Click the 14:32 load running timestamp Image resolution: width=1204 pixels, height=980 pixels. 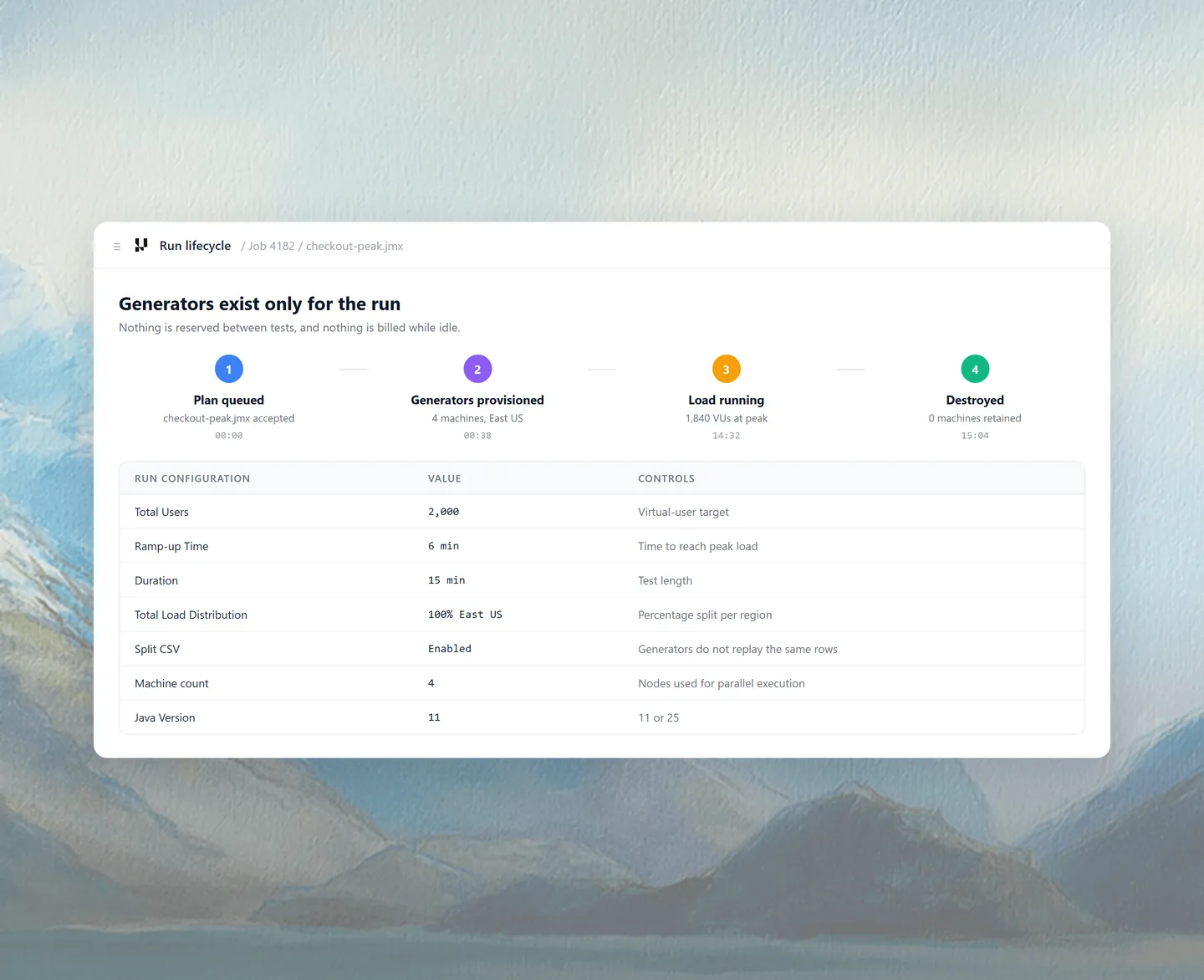coord(727,436)
